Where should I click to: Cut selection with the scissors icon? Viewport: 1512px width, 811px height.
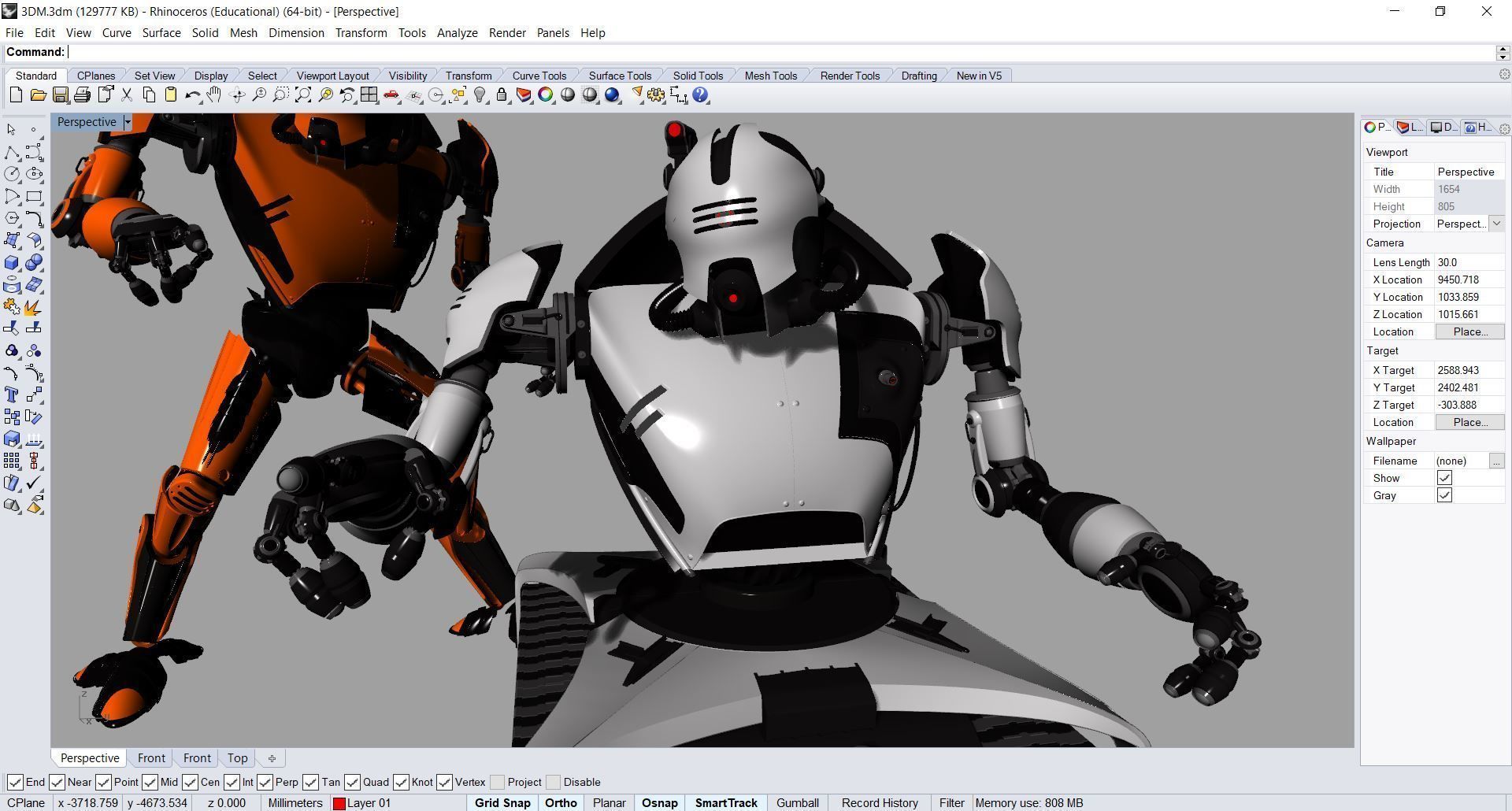click(x=126, y=95)
